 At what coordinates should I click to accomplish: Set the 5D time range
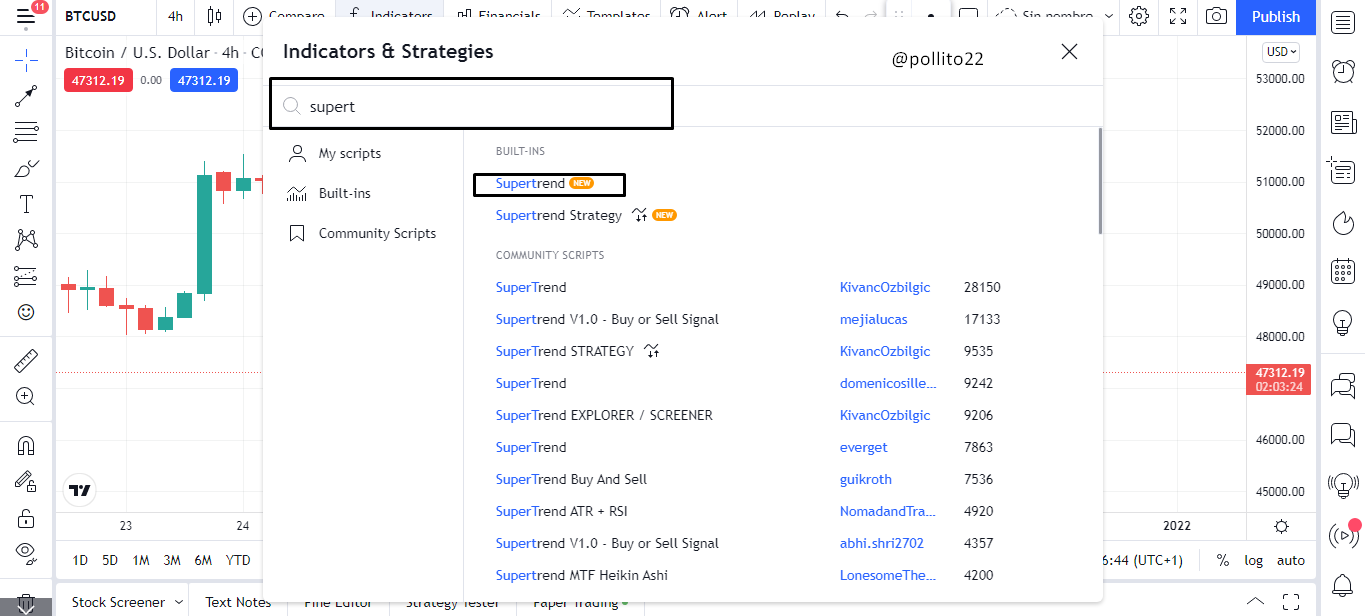click(110, 560)
